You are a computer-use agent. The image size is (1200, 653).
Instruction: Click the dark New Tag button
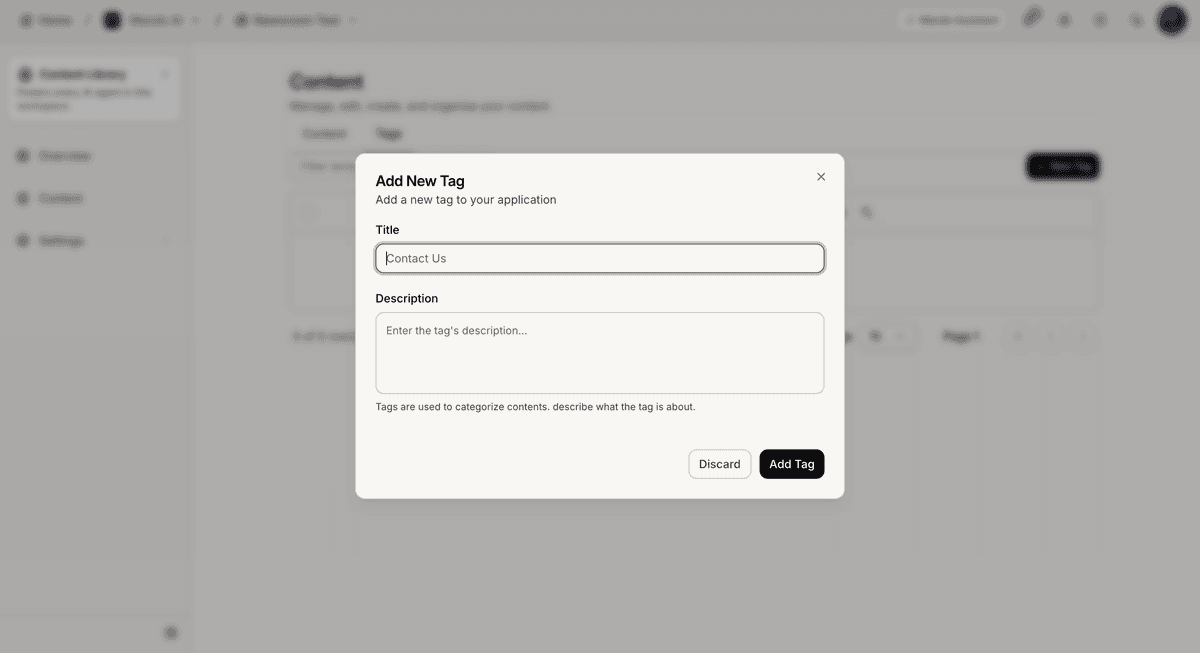(1062, 166)
